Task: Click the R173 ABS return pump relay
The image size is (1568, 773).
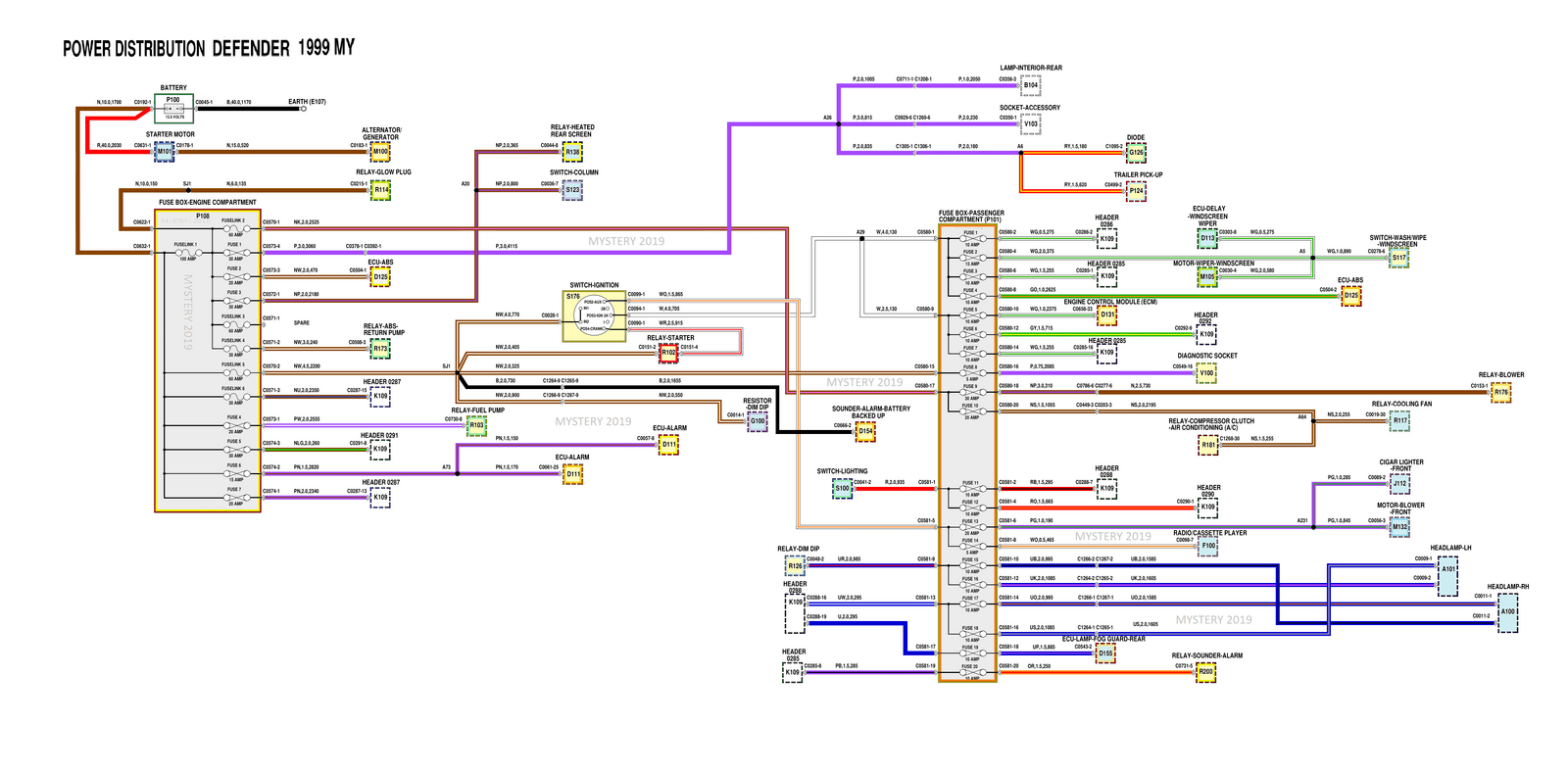Action: pos(380,348)
